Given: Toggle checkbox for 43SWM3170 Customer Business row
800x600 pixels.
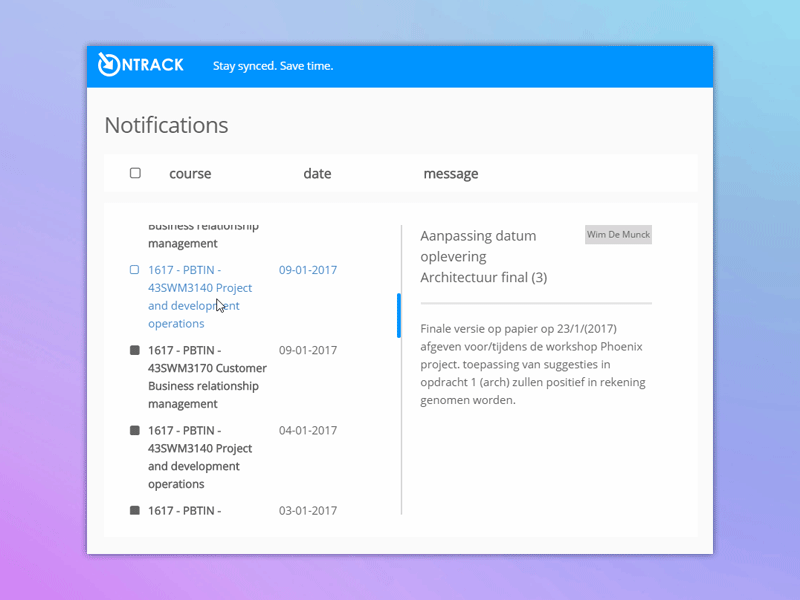Looking at the screenshot, I should coord(135,350).
